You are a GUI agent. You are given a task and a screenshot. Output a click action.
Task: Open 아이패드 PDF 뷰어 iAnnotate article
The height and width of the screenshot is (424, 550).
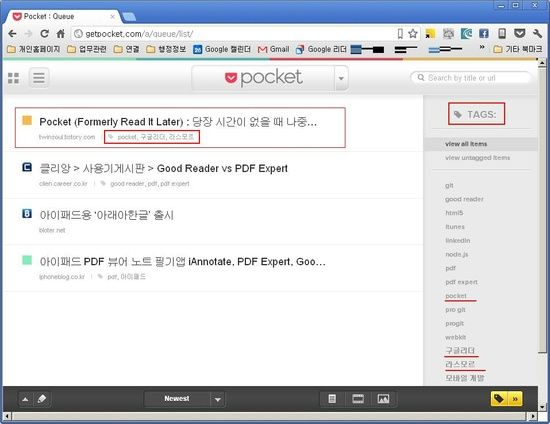[x=182, y=262]
